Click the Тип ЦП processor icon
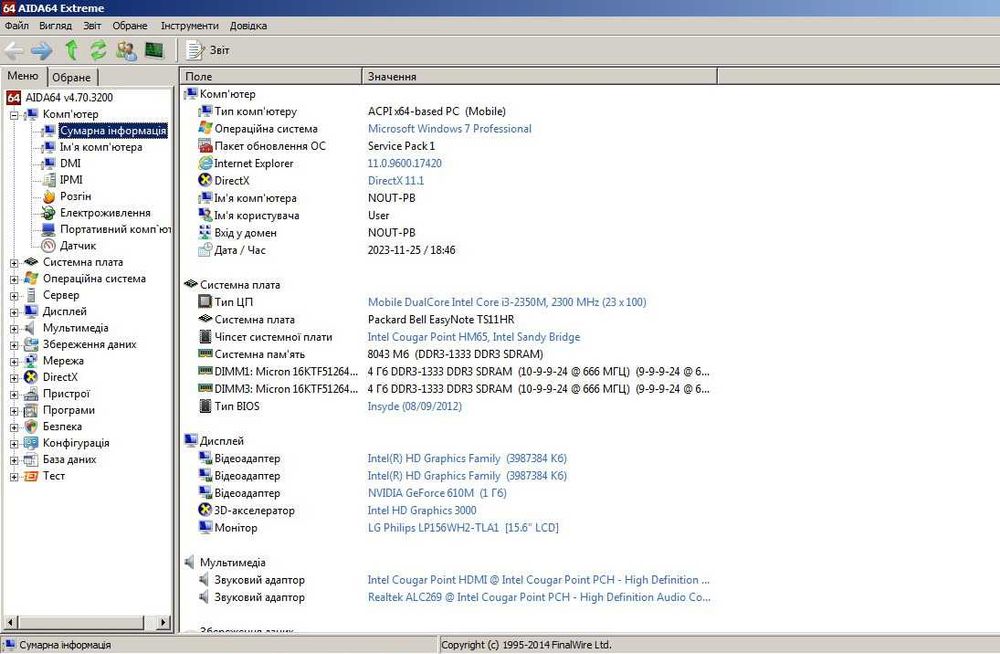 (x=205, y=302)
